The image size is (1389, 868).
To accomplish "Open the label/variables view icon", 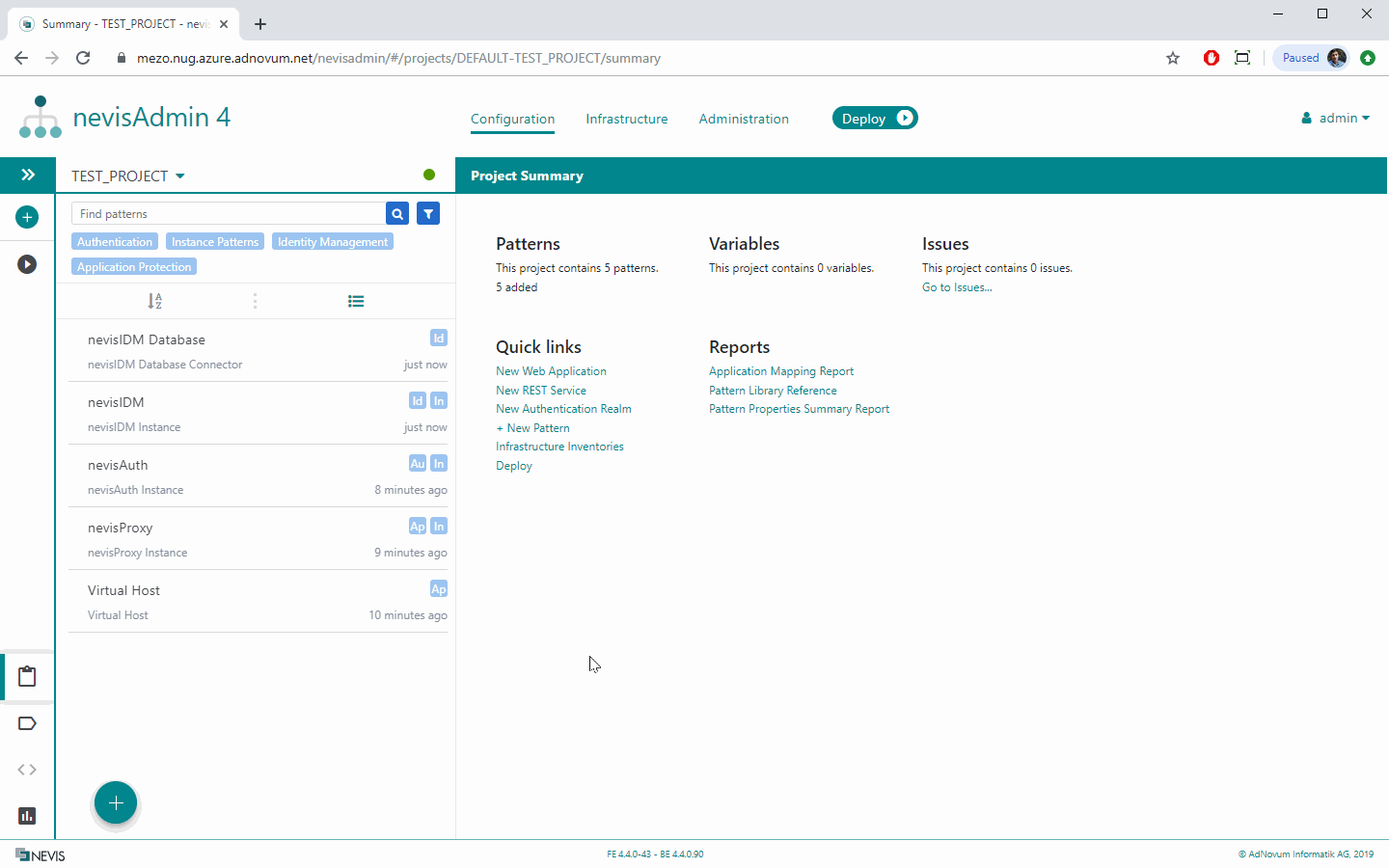I will coord(27,723).
